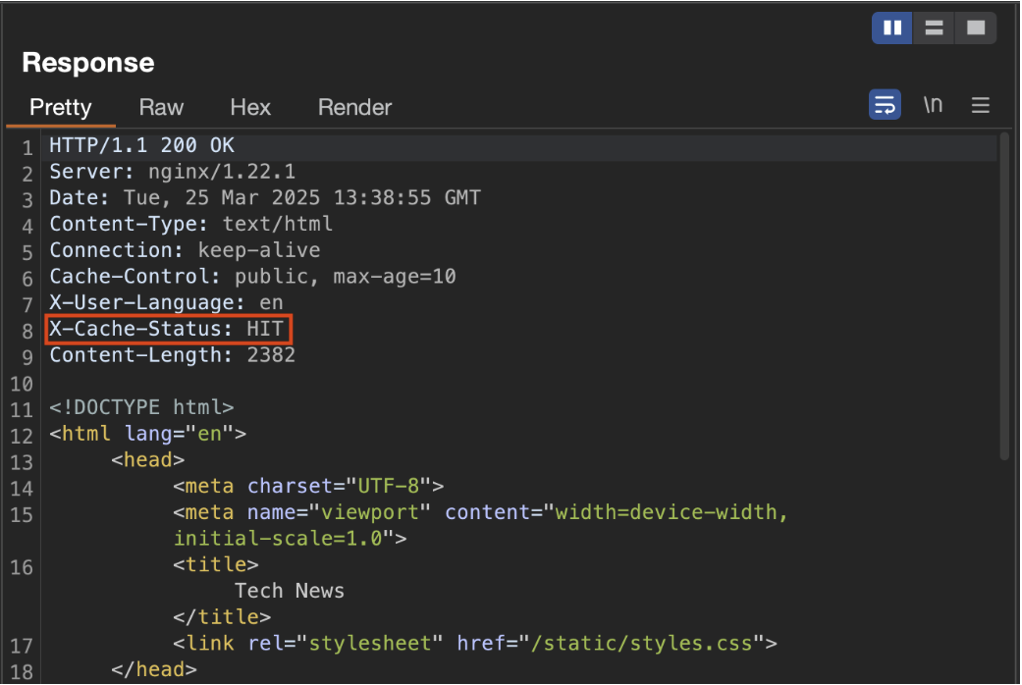The image size is (1022, 685).
Task: Click the Cache-Control header name
Action: pyautogui.click(x=136, y=277)
